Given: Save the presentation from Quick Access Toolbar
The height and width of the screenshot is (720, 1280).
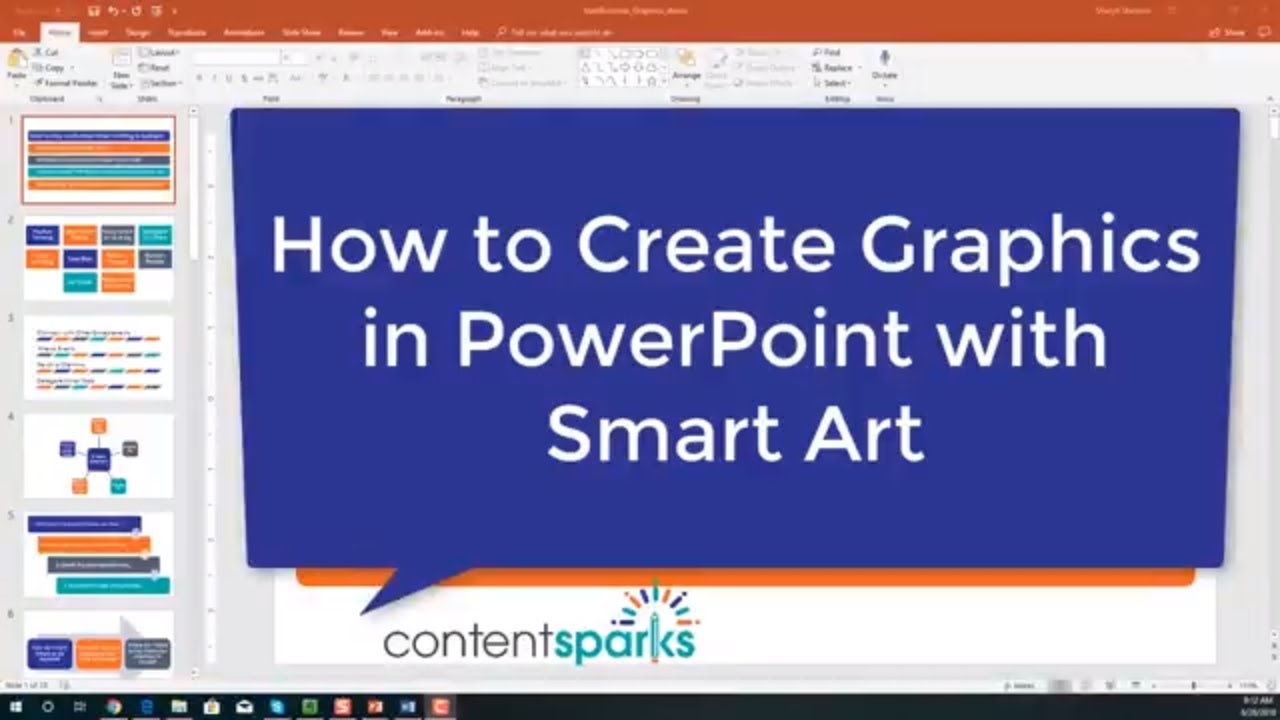Looking at the screenshot, I should pyautogui.click(x=93, y=12).
